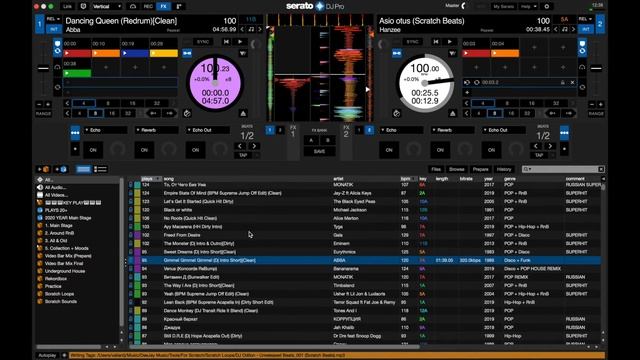This screenshot has width=640, height=360.
Task: Select FX bank A
Action: 311,140
